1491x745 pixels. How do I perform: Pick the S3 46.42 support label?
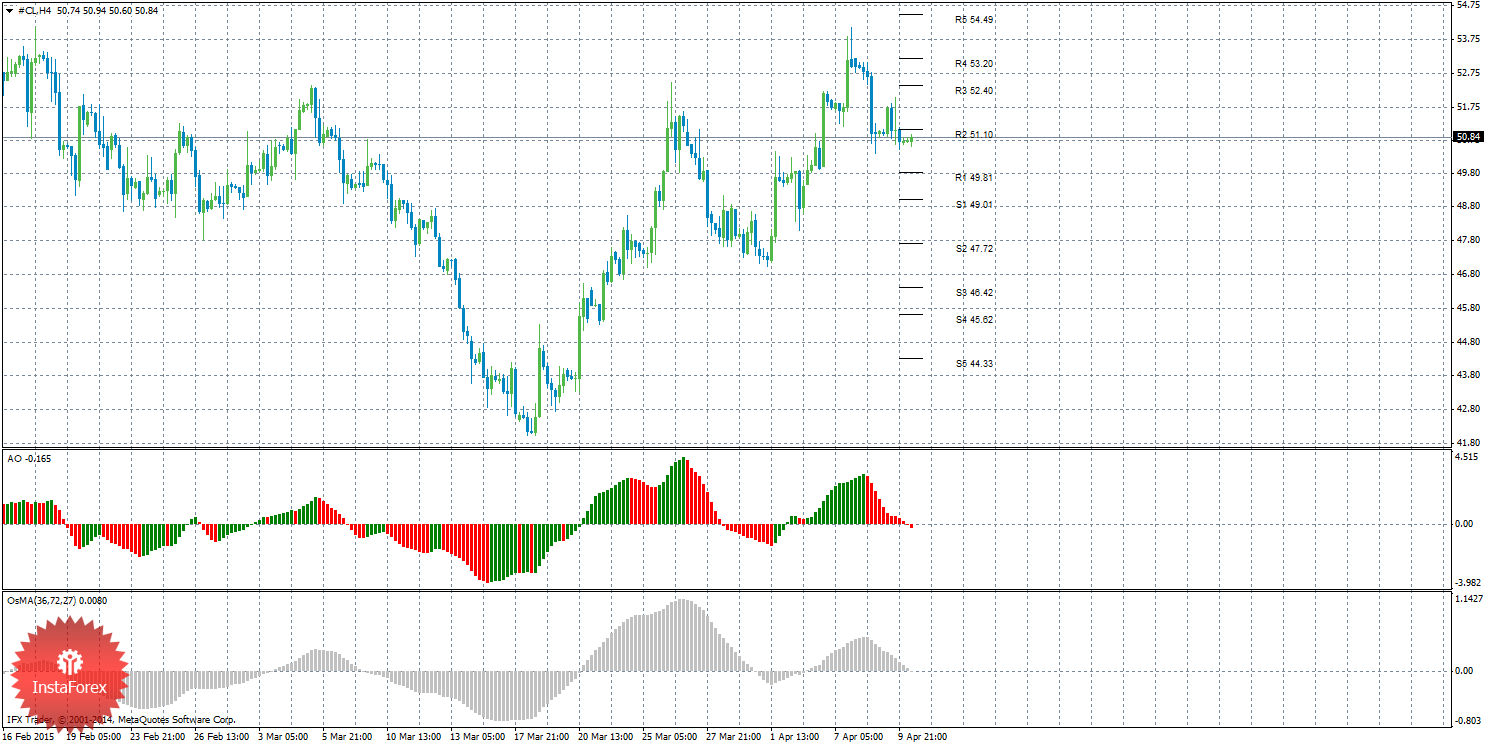coord(974,293)
